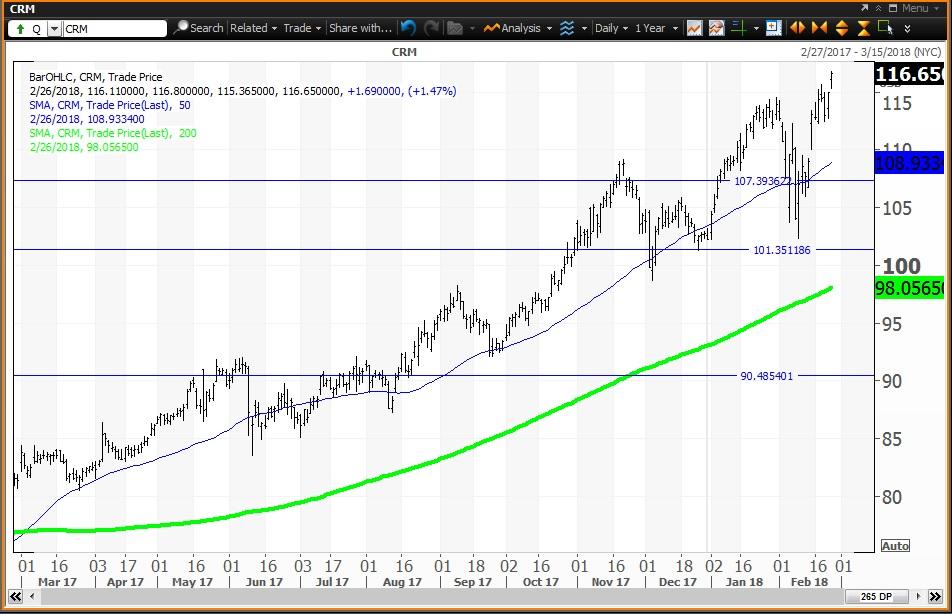Click the first line chart icon

[x=694, y=28]
